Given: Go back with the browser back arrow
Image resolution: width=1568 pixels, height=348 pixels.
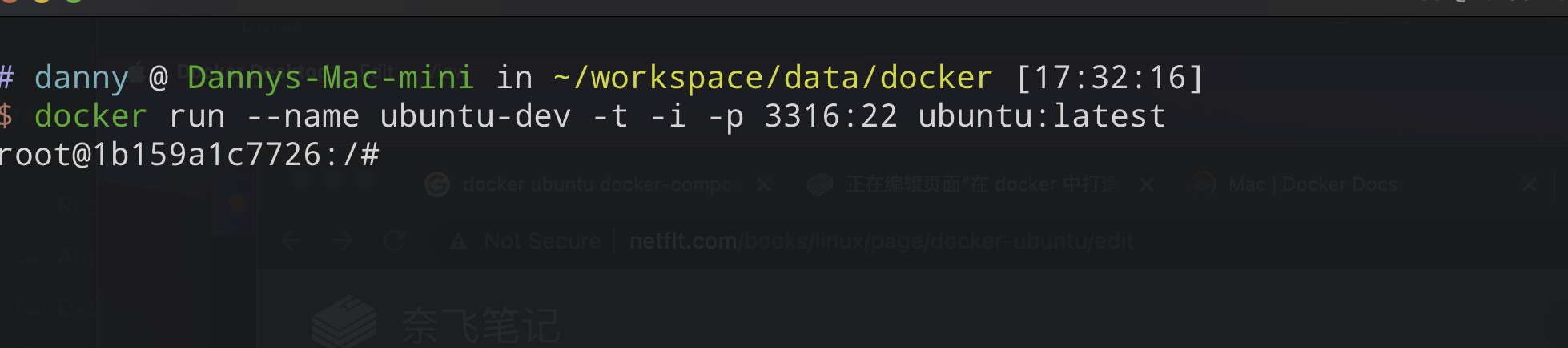Looking at the screenshot, I should click(292, 241).
